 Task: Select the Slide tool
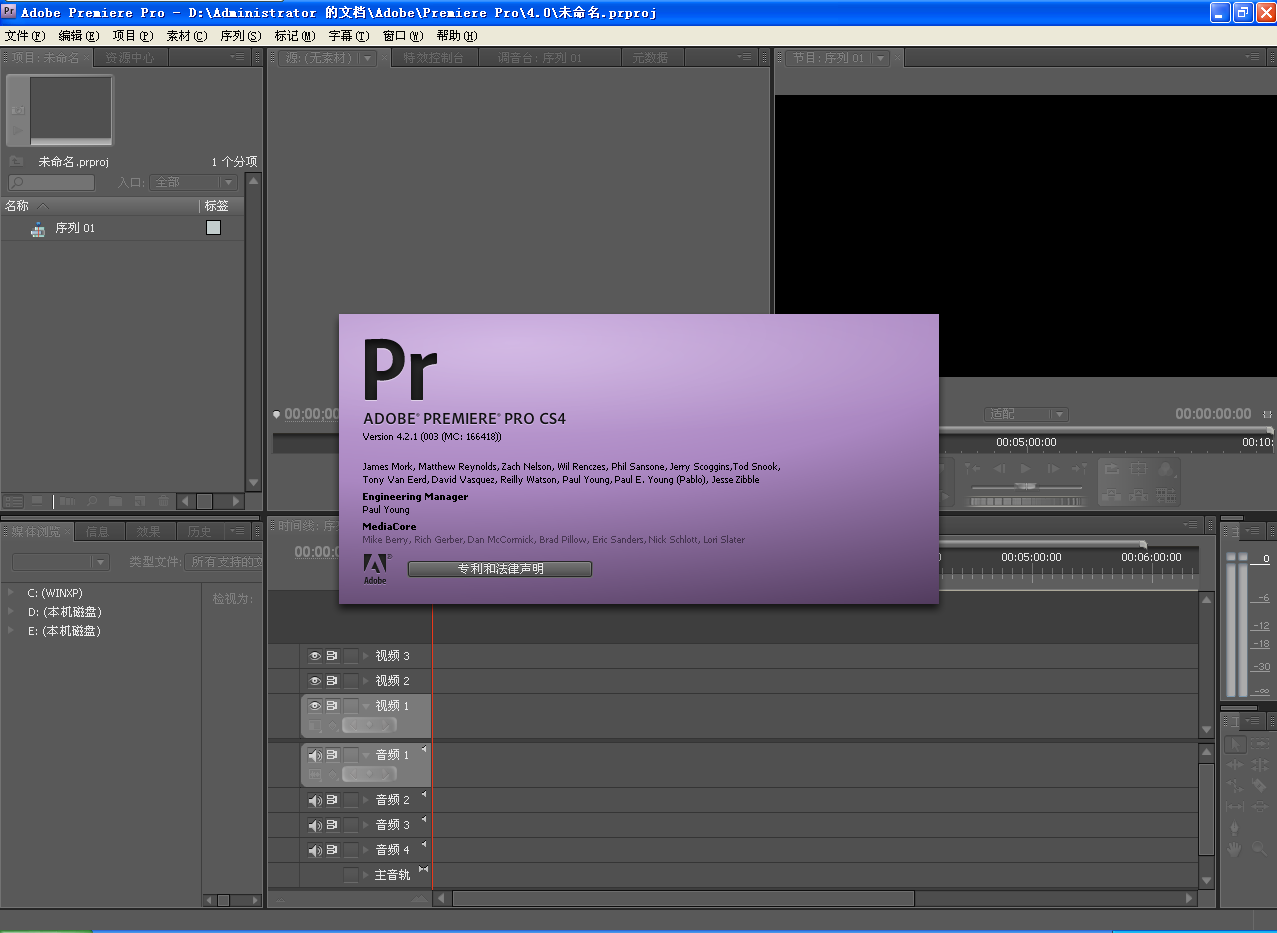point(1260,807)
